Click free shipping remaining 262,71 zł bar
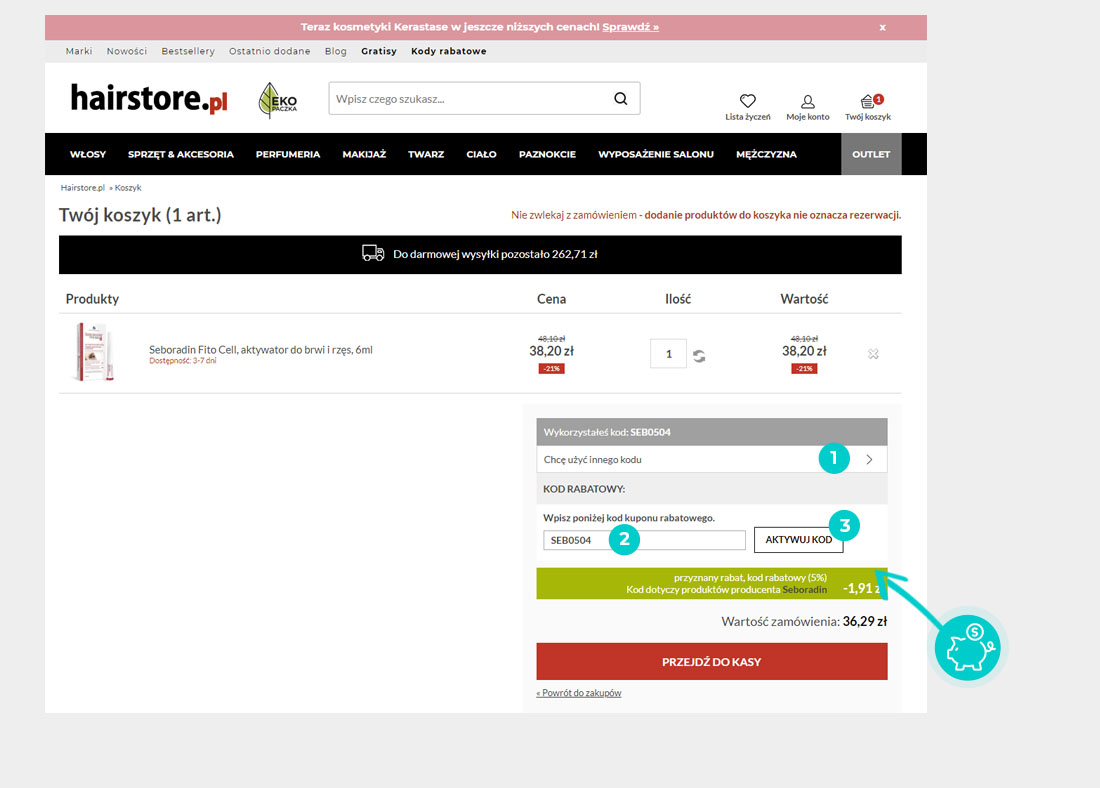Viewport: 1100px width, 788px height. coord(480,255)
